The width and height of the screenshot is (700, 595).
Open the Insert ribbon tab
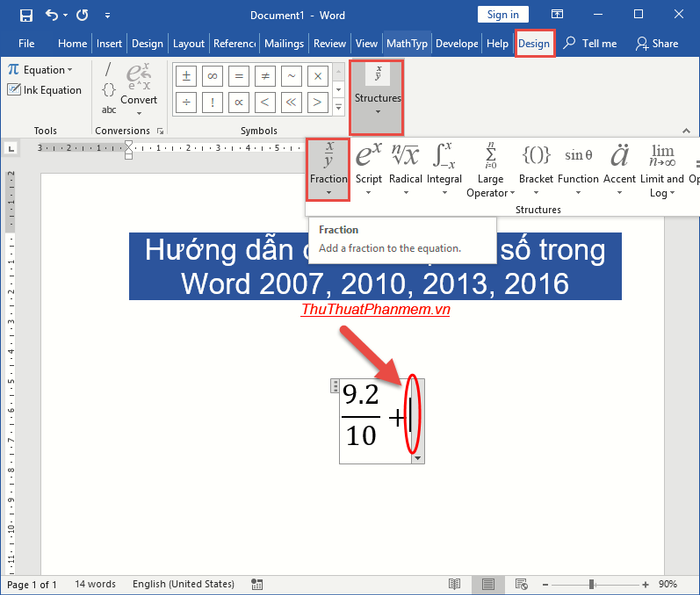(107, 44)
